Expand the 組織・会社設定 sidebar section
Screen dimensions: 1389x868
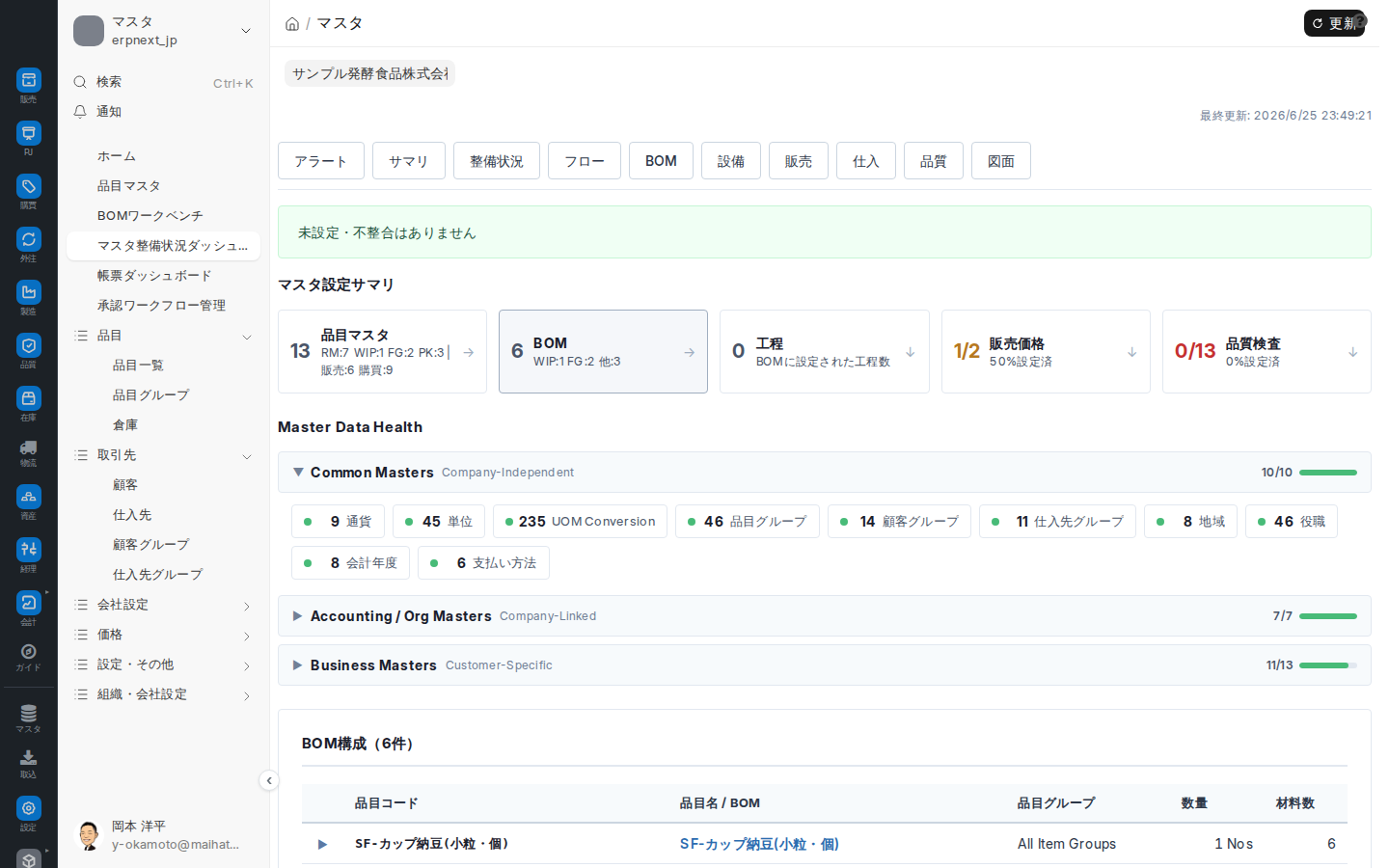coord(247,695)
